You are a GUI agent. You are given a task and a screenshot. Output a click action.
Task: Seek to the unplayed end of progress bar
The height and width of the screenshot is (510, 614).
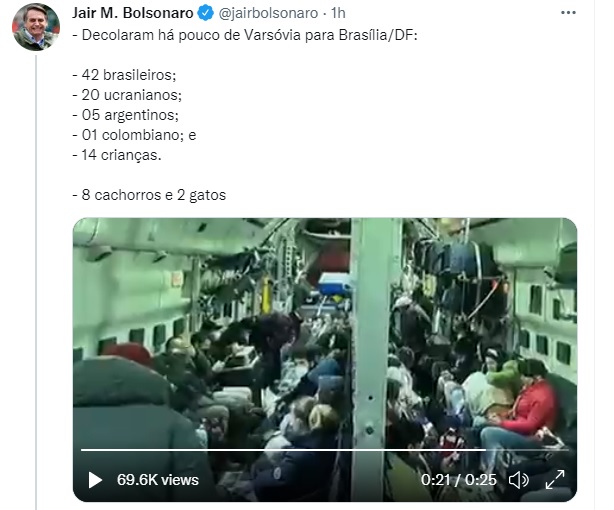(x=527, y=450)
